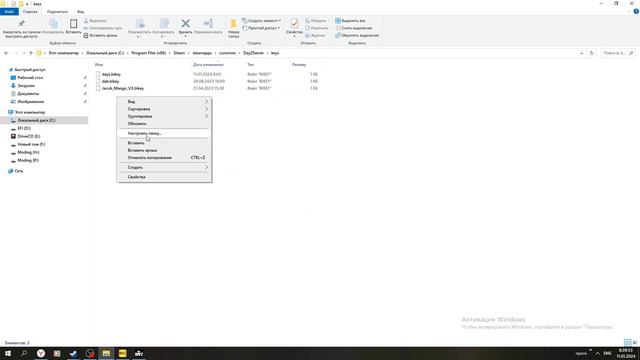Select This PC in the navigation pane
The image size is (640, 360).
[x=30, y=112]
